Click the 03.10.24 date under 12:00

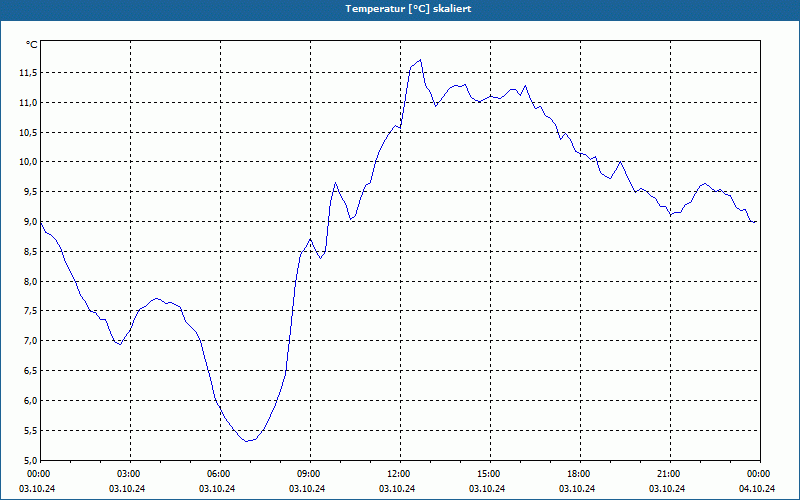pyautogui.click(x=397, y=489)
